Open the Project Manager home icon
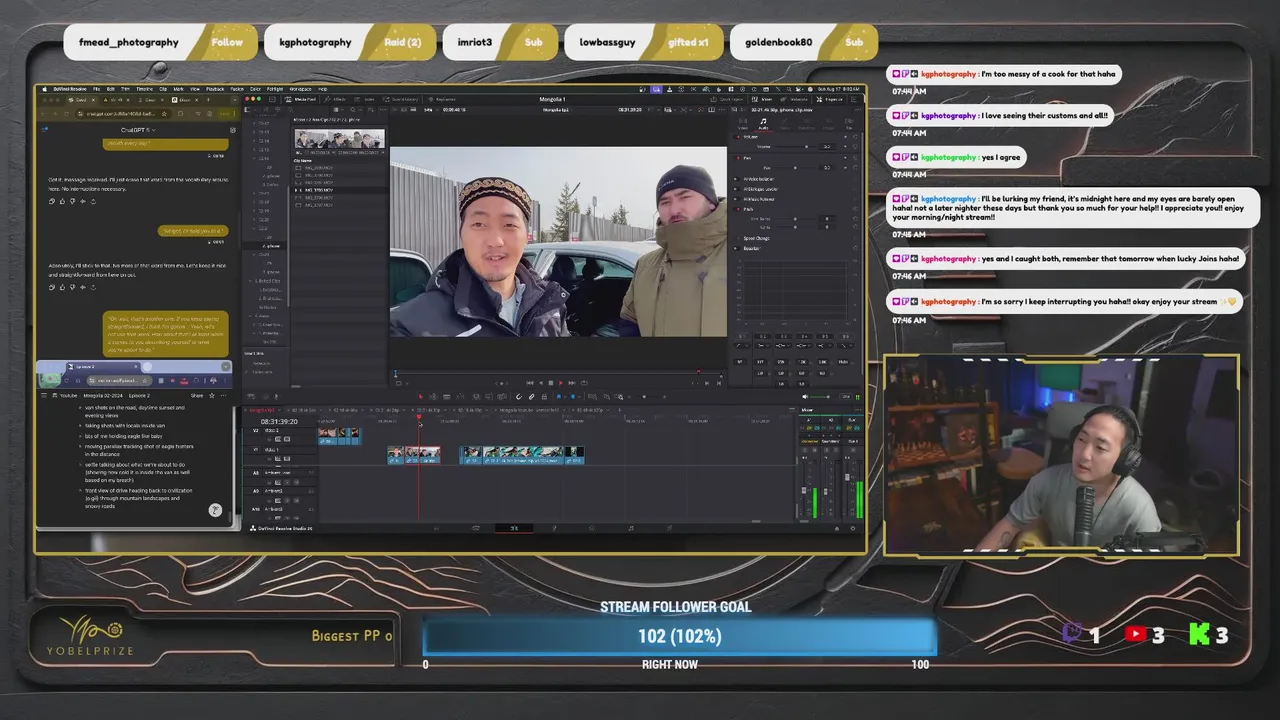Viewport: 1280px width, 720px height. tap(837, 527)
